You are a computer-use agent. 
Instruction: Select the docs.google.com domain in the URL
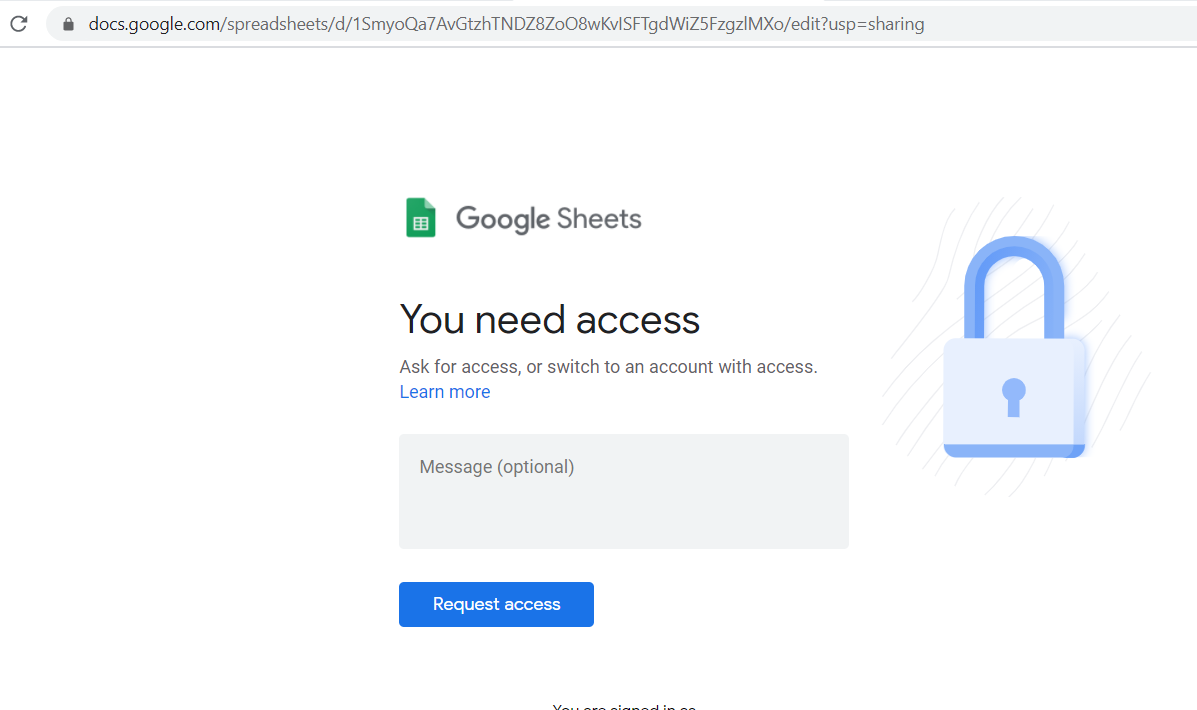click(x=154, y=24)
